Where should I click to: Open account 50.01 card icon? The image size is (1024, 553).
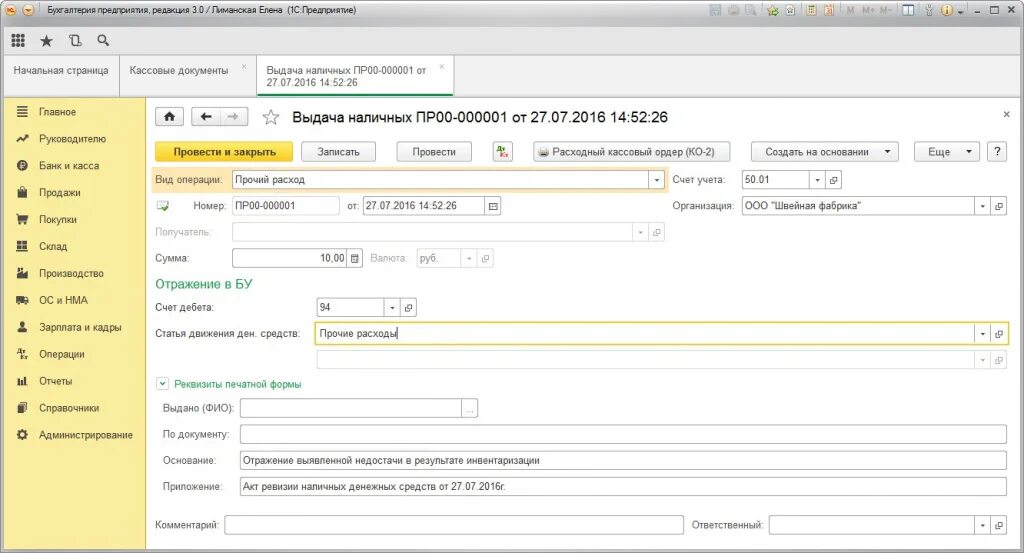833,180
